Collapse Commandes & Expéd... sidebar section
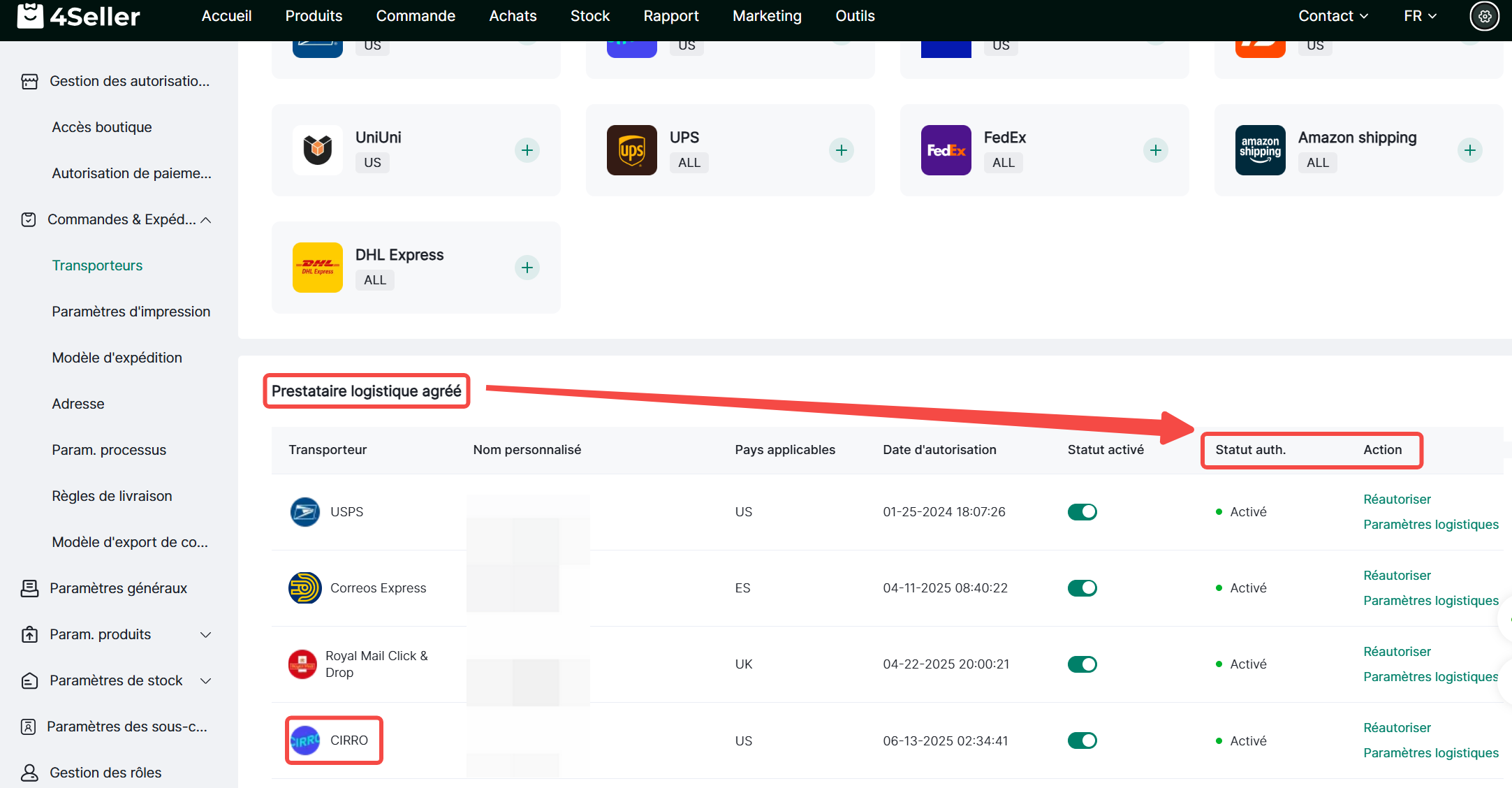1512x788 pixels. (206, 220)
